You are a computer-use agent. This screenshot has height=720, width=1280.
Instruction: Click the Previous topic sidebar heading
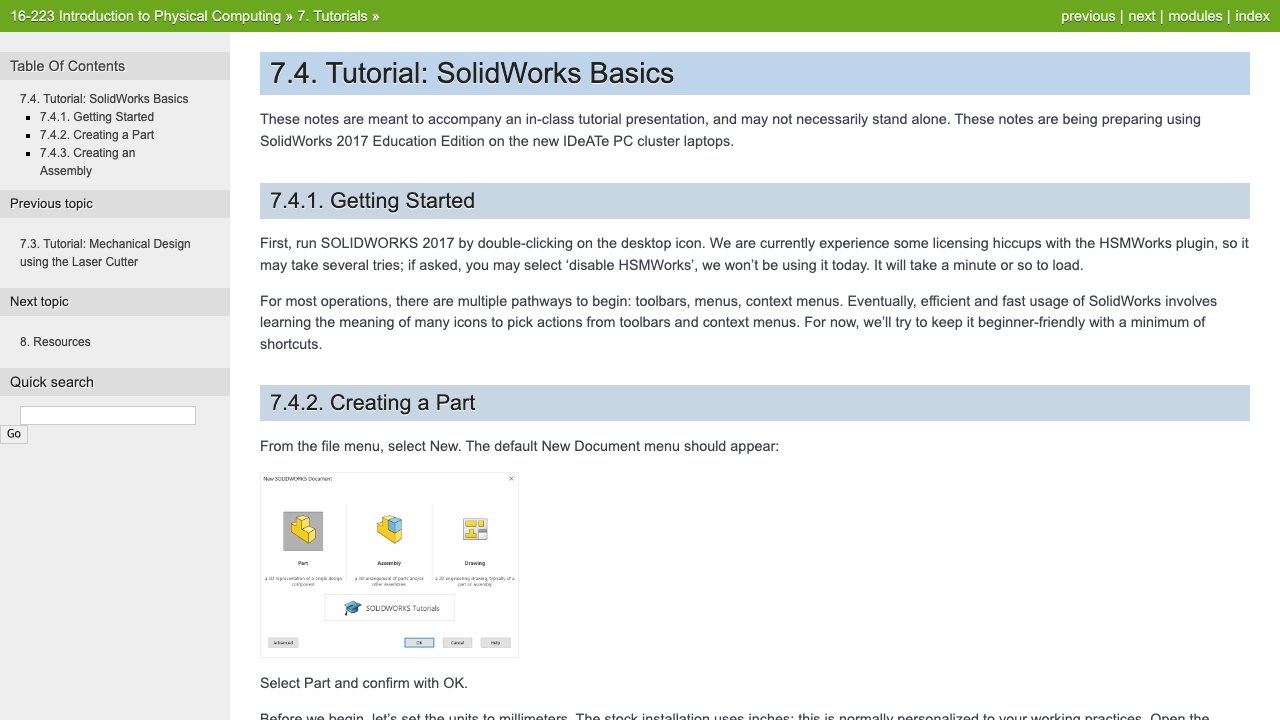[115, 204]
